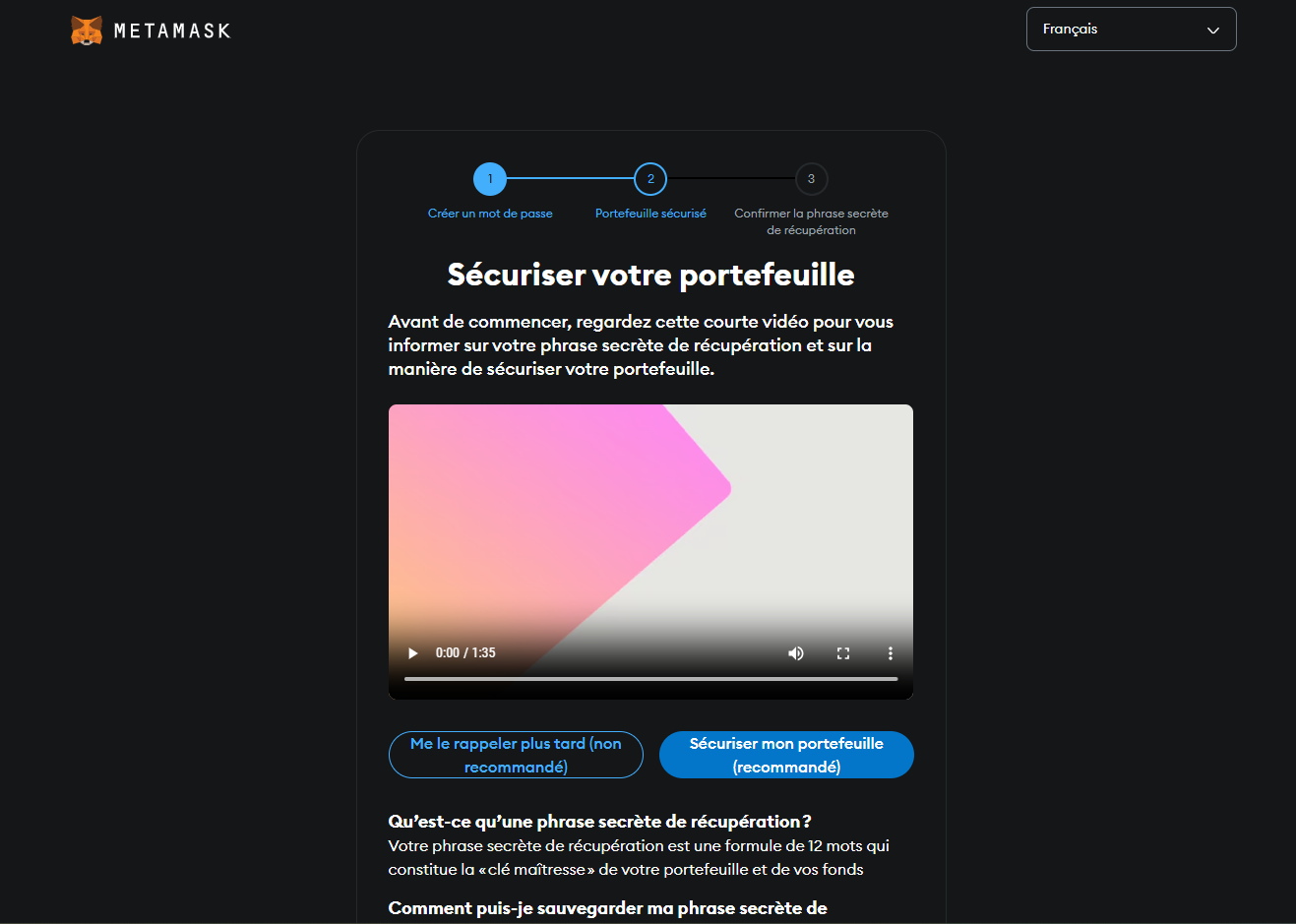Click the step 1 circle indicator
1296x924 pixels.
pos(490,179)
